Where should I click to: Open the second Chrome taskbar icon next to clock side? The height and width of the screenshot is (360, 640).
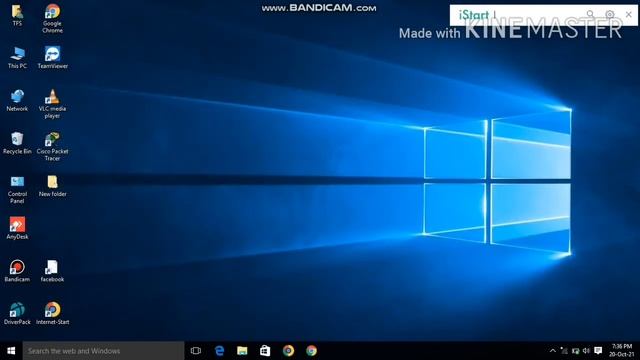pos(311,351)
